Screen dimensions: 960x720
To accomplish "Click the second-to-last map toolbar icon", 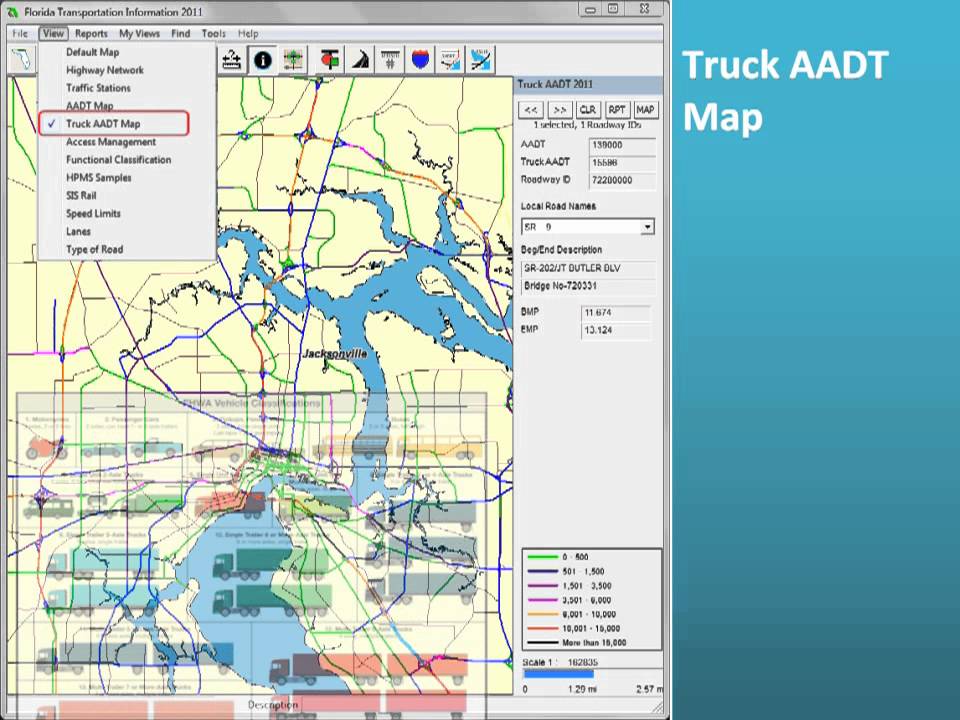I will (x=451, y=60).
